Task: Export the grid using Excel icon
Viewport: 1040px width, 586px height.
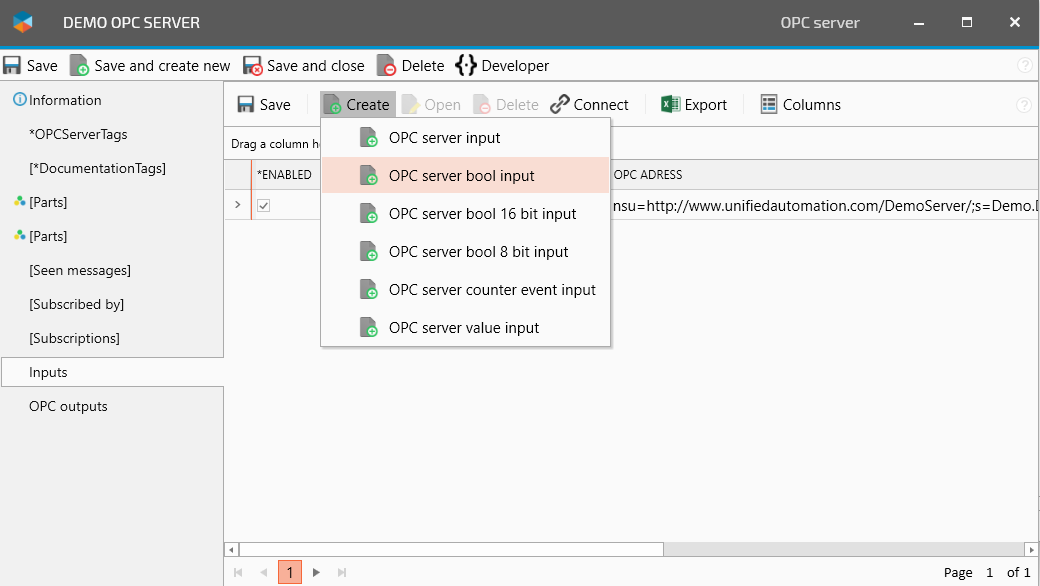Action: click(670, 105)
